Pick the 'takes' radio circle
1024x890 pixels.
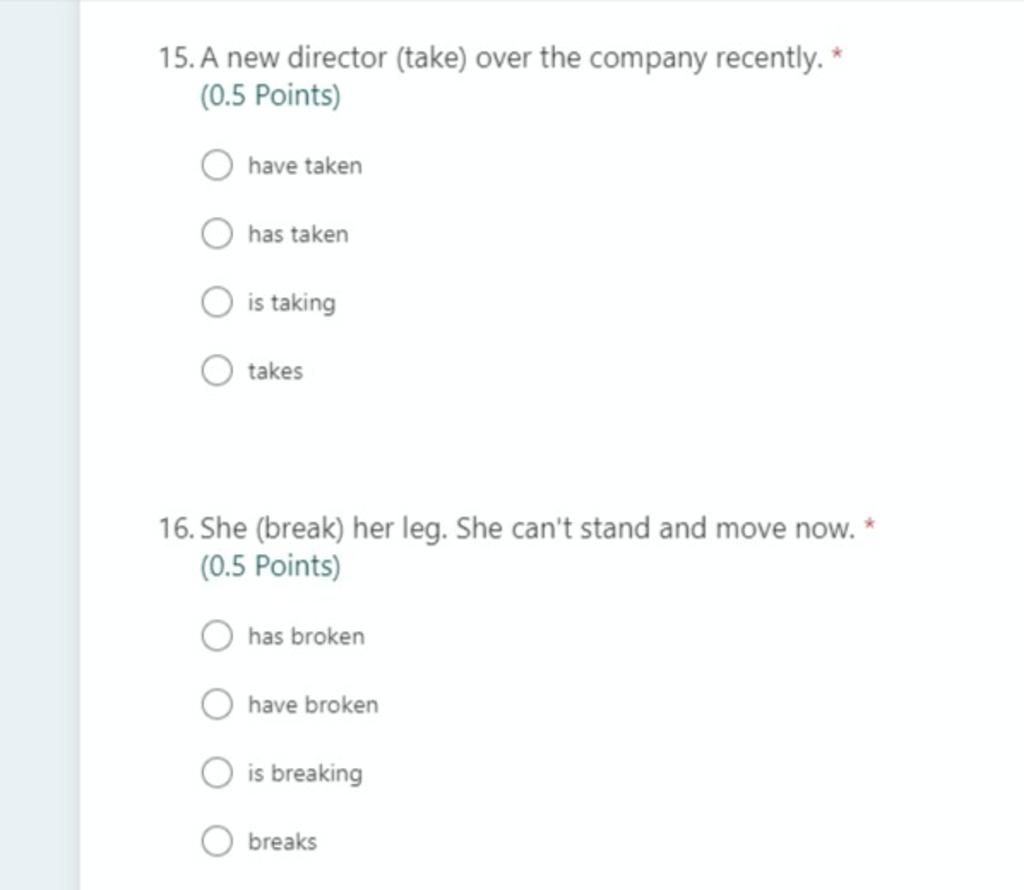tap(217, 370)
